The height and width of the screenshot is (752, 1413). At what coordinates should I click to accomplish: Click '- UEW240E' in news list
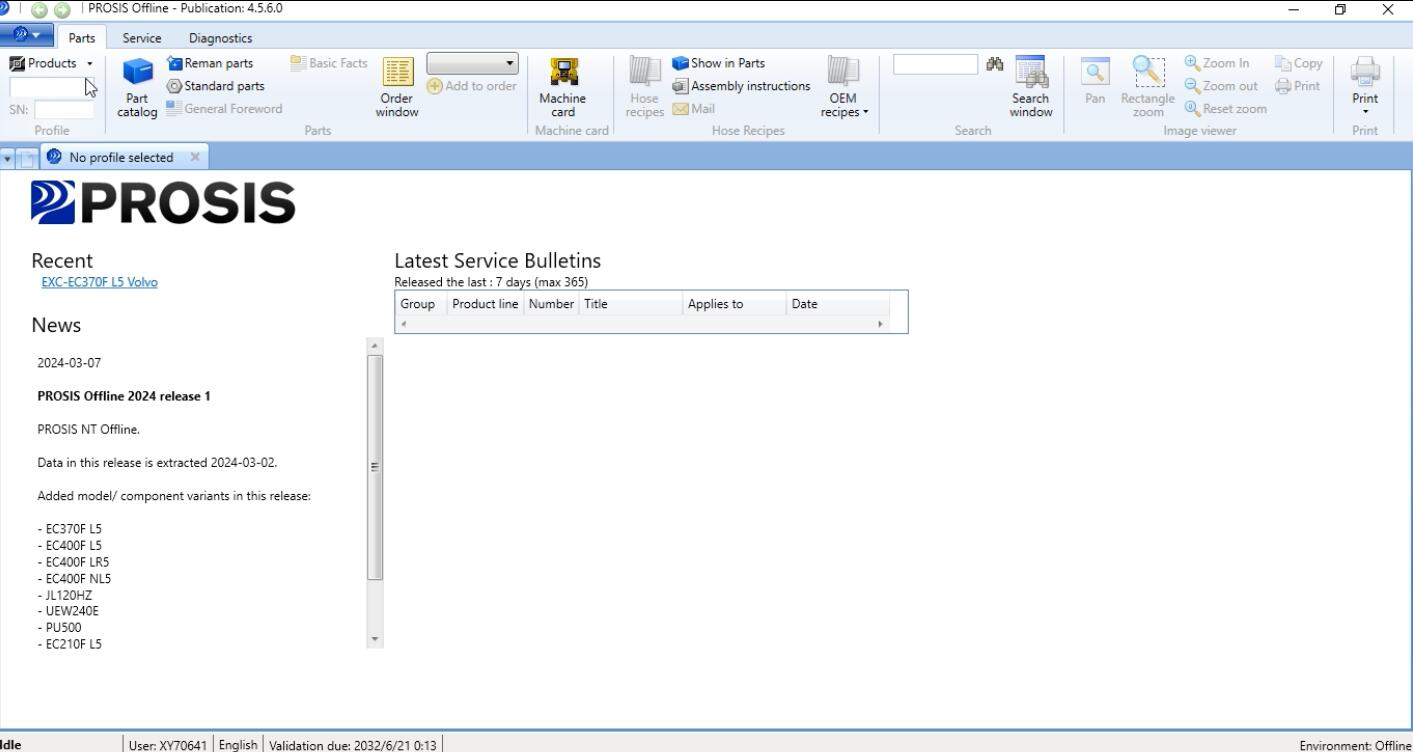point(68,611)
